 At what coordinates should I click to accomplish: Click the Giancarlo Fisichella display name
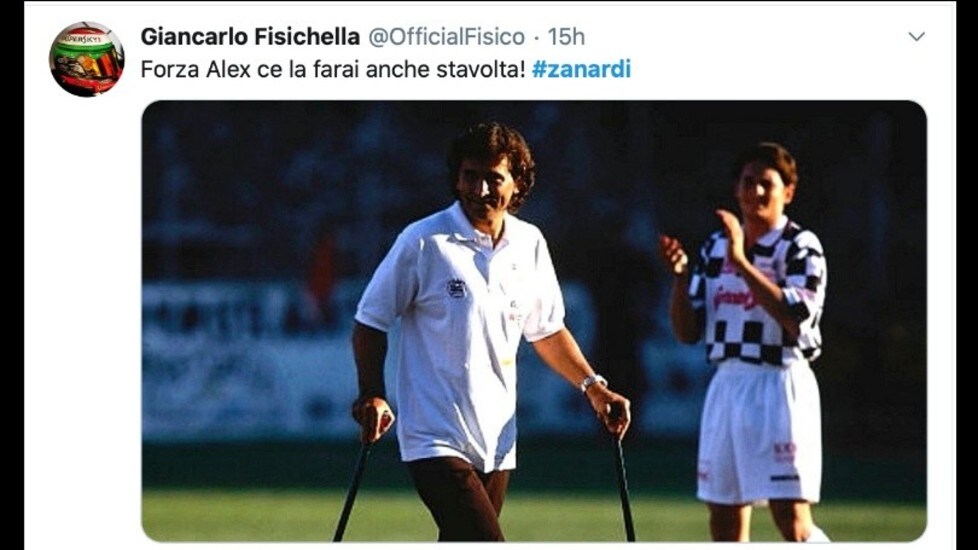coord(250,37)
